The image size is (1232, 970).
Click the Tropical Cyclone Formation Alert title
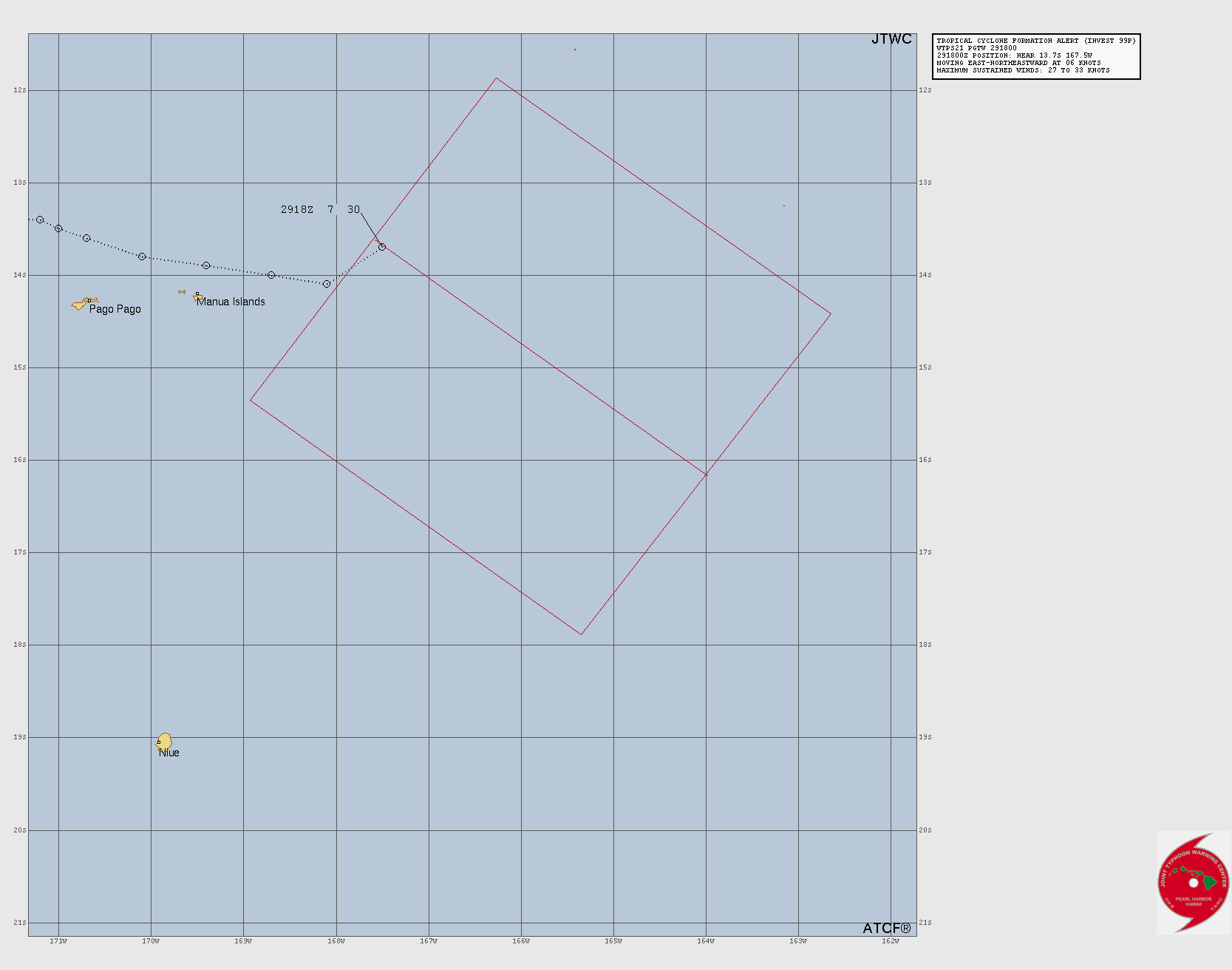pos(1035,41)
